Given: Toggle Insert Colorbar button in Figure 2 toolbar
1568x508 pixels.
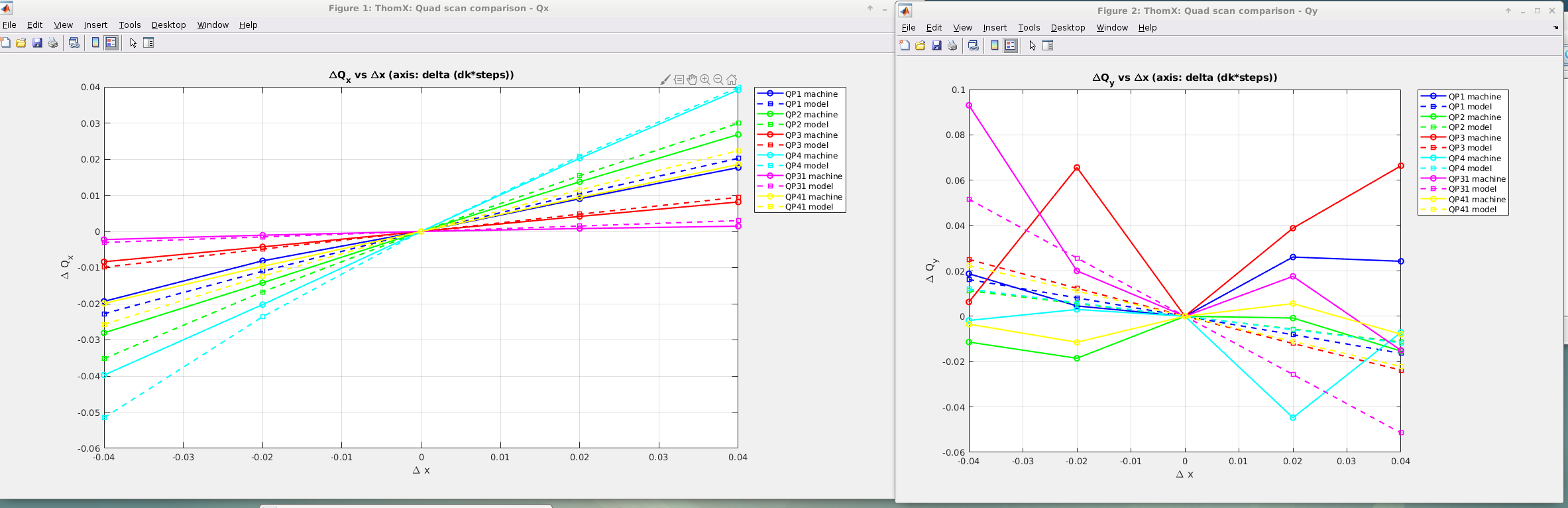Looking at the screenshot, I should (x=995, y=46).
